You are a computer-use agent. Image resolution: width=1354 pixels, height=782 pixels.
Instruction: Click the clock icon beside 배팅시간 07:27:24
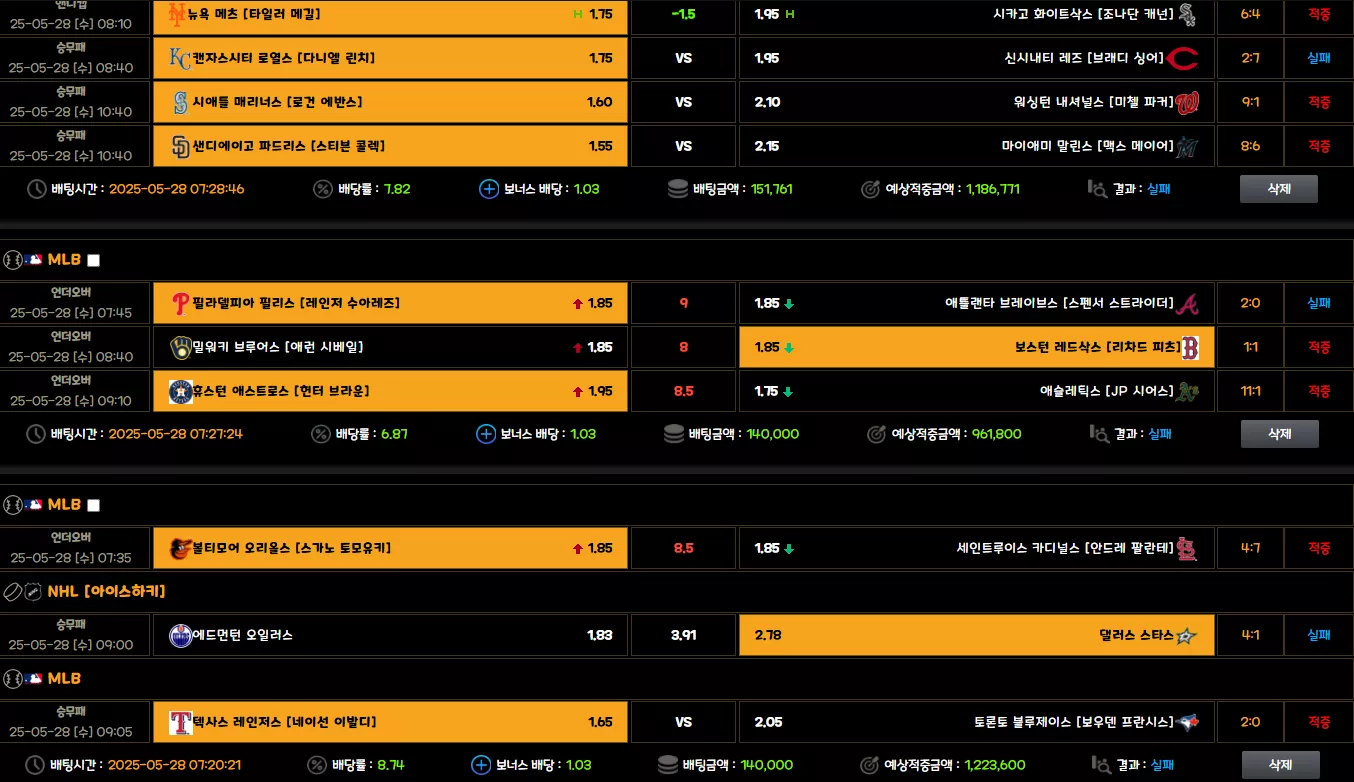(x=36, y=434)
